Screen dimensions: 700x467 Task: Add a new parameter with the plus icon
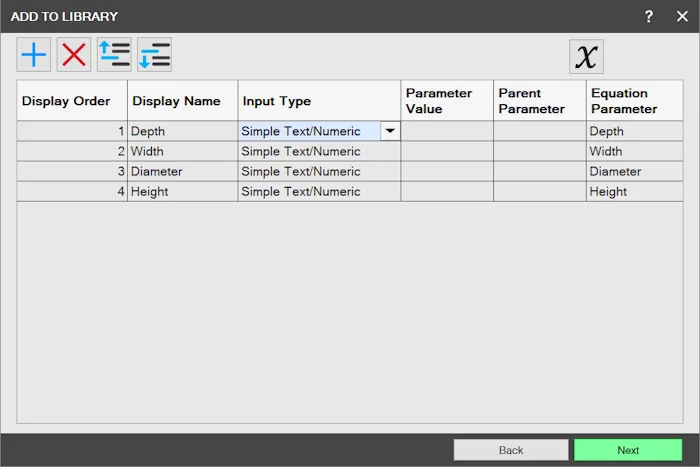point(33,55)
